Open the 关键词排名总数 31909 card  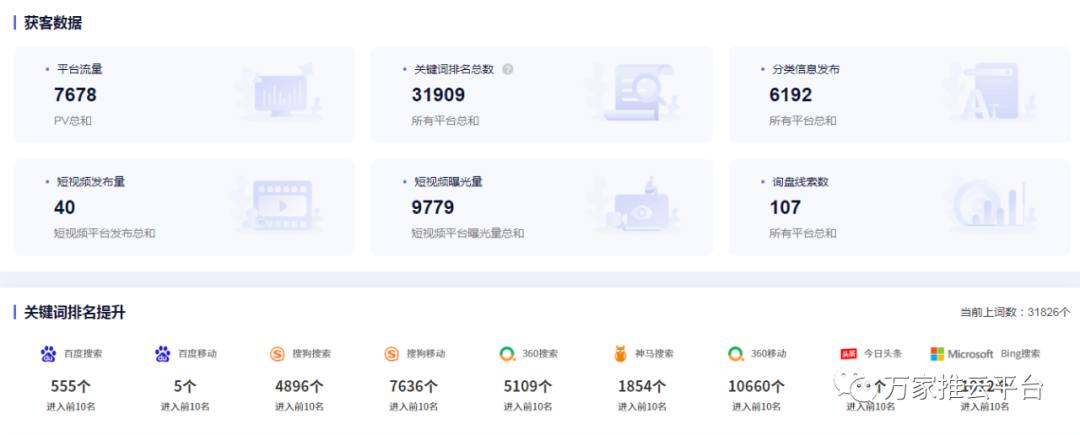click(x=541, y=95)
